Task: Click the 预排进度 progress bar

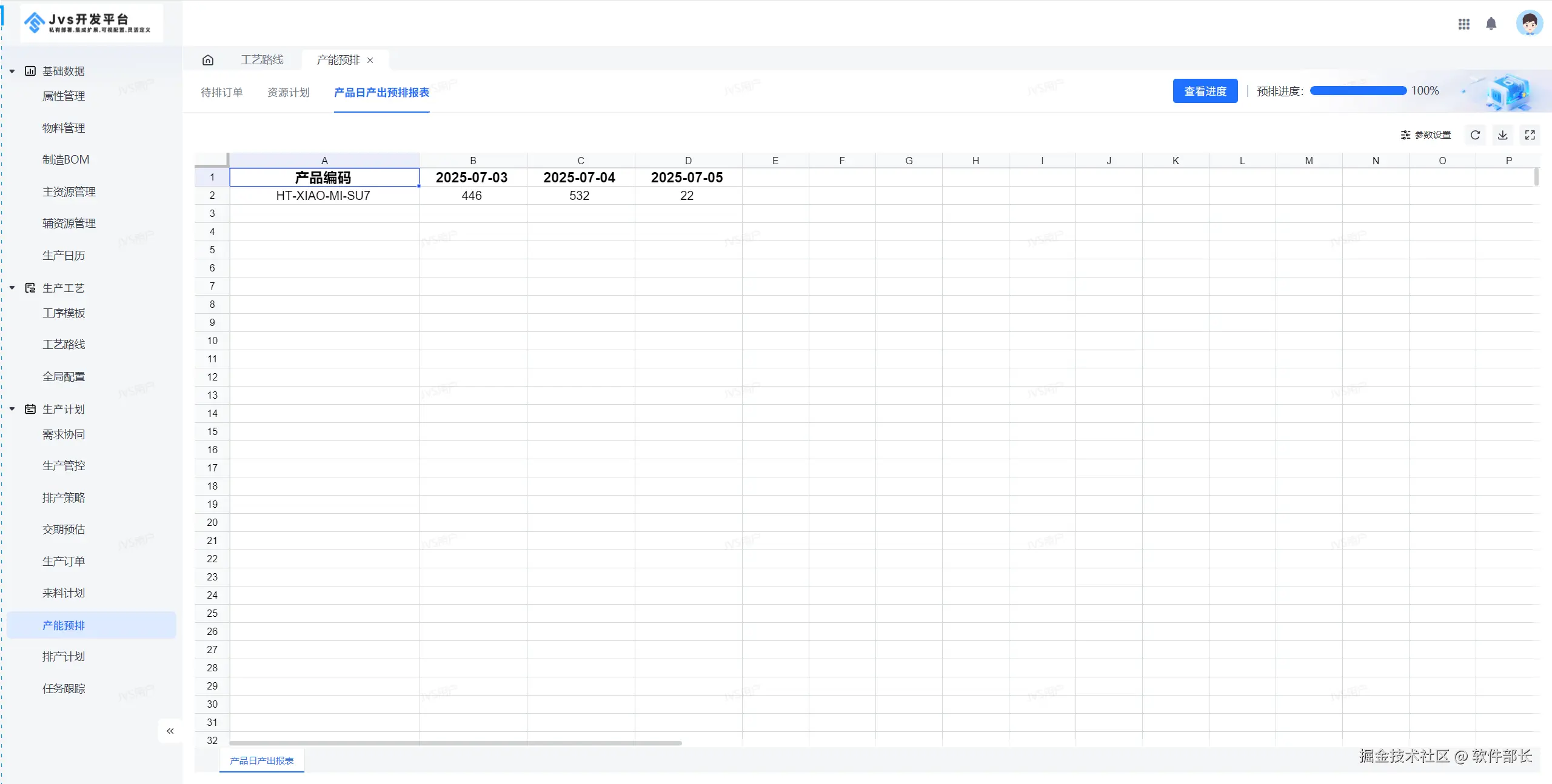Action: coord(1357,91)
